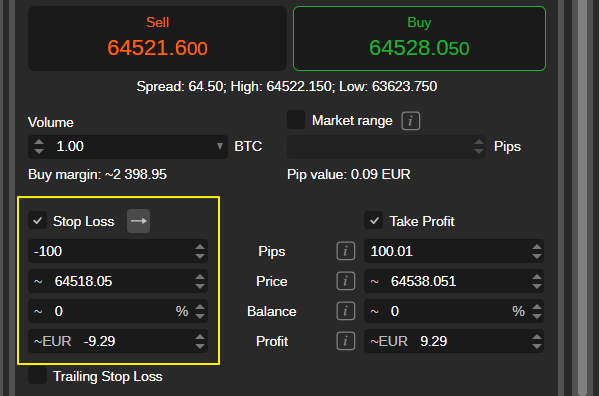The height and width of the screenshot is (396, 599).
Task: Click the Stop Loss price field 64518.05
Action: [x=118, y=281]
